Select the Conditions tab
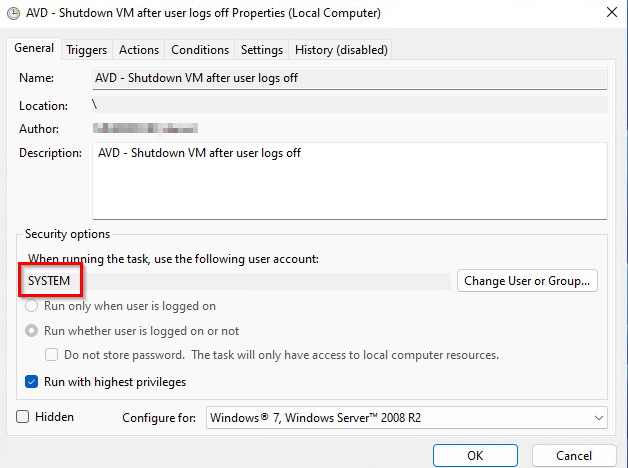 200,49
